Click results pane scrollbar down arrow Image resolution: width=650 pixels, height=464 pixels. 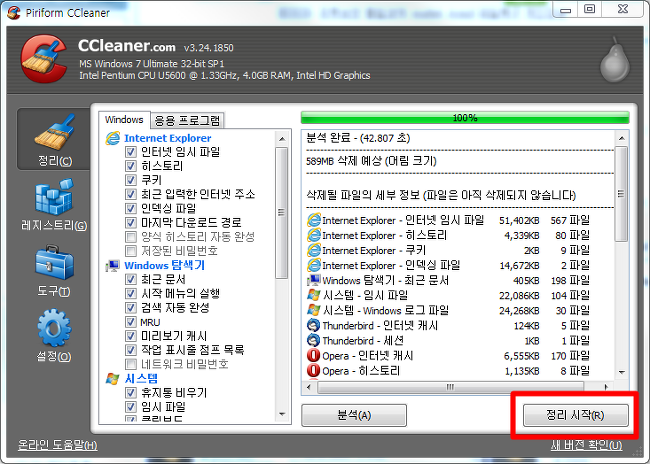pyautogui.click(x=621, y=372)
